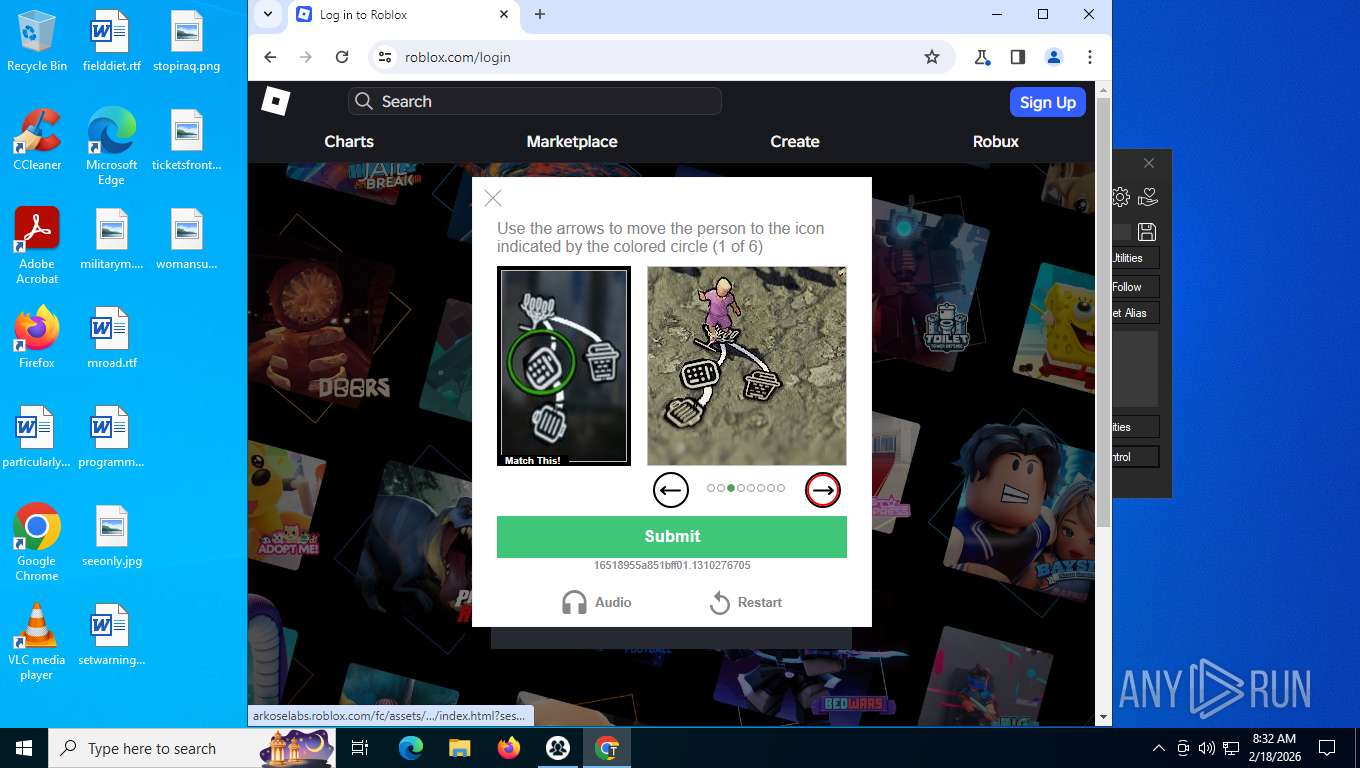
Task: Open Firefox from the taskbar
Action: coord(509,748)
